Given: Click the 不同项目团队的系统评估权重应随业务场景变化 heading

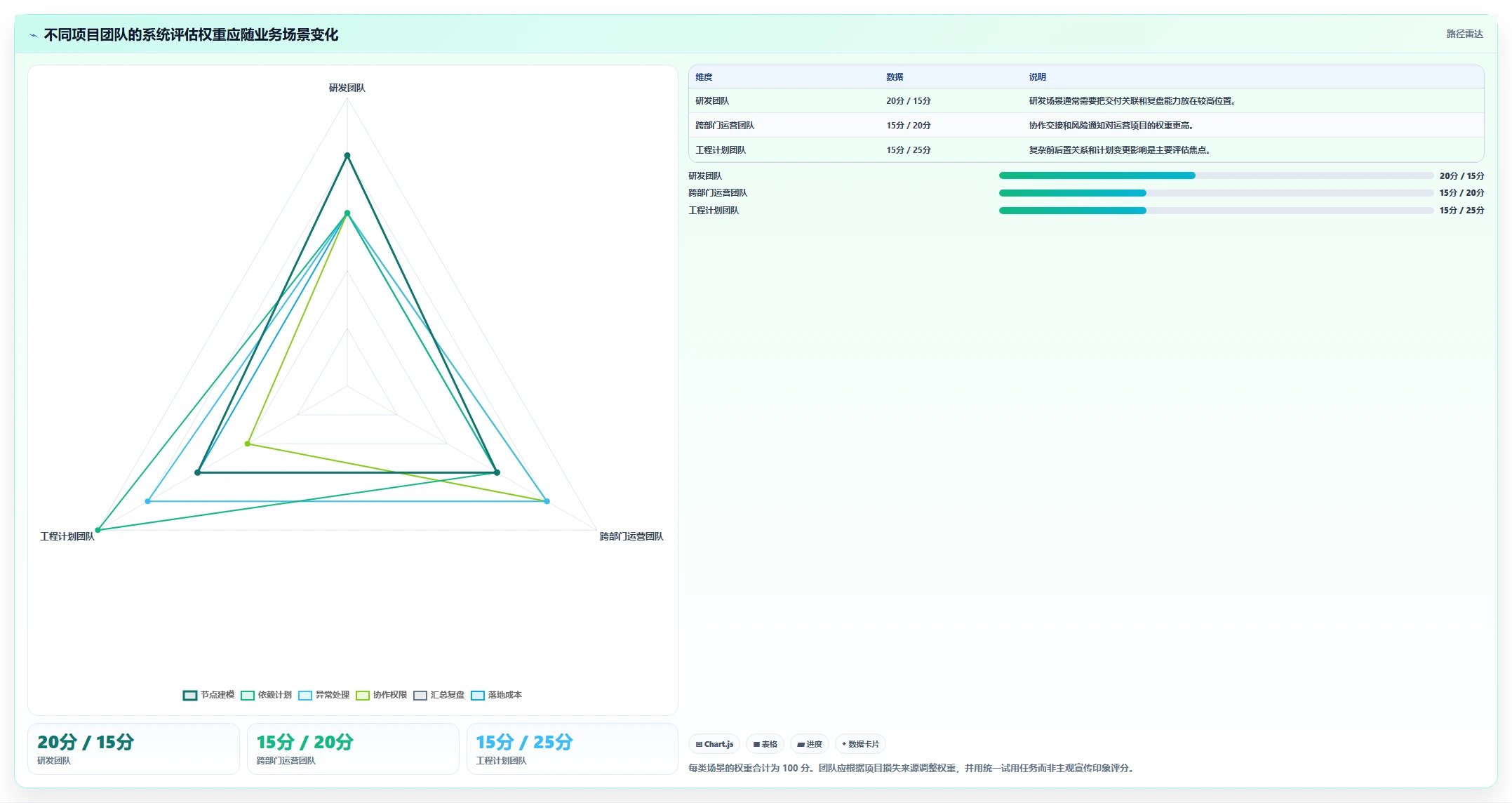Looking at the screenshot, I should (191, 35).
